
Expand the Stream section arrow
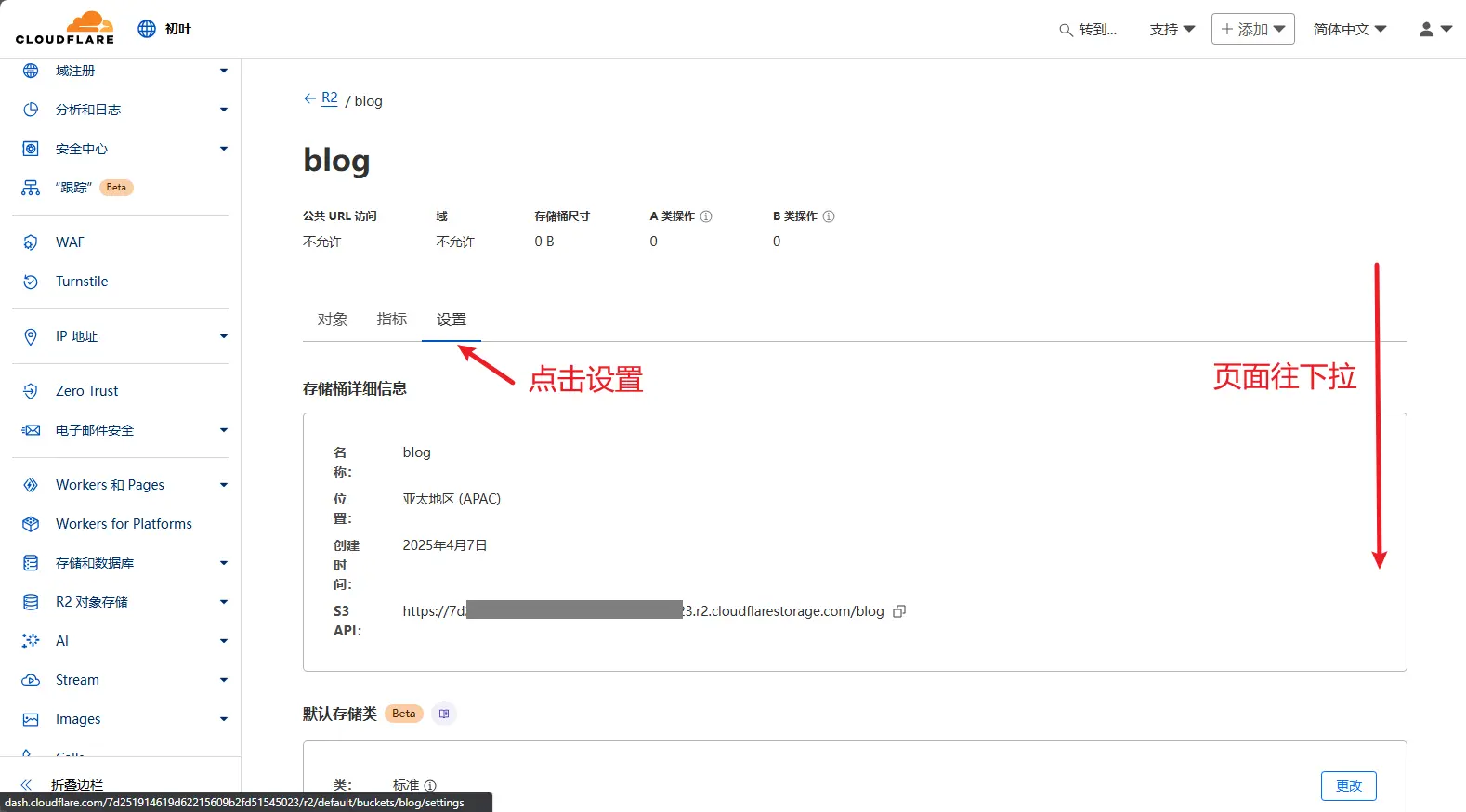coord(223,680)
